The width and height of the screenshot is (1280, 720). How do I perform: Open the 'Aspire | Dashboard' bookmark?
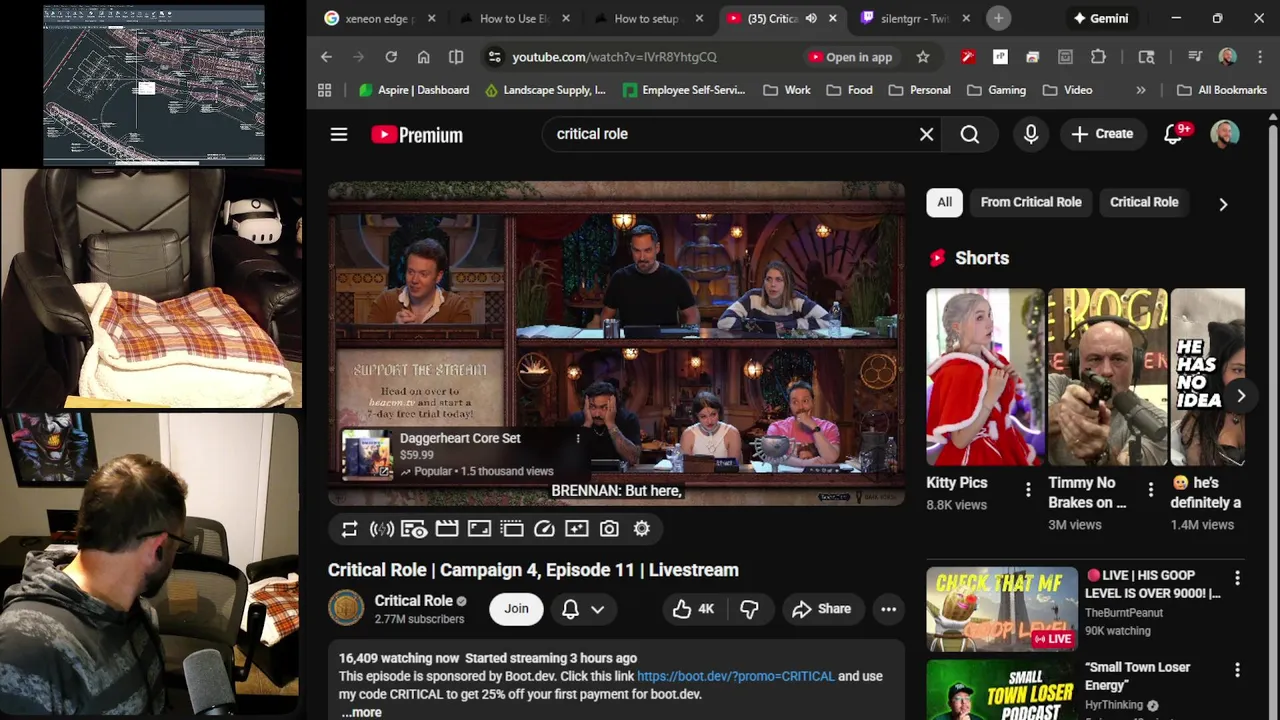[x=414, y=90]
